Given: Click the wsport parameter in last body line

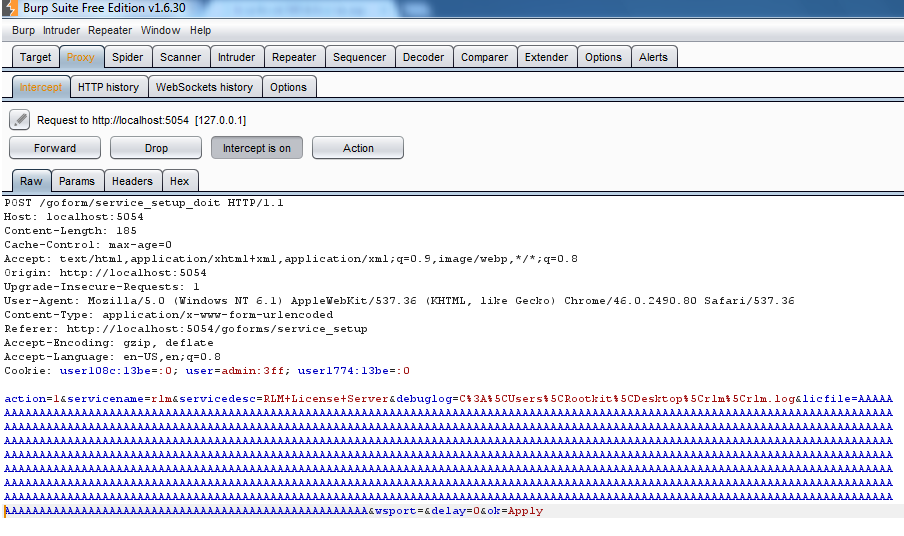Looking at the screenshot, I should pos(396,511).
